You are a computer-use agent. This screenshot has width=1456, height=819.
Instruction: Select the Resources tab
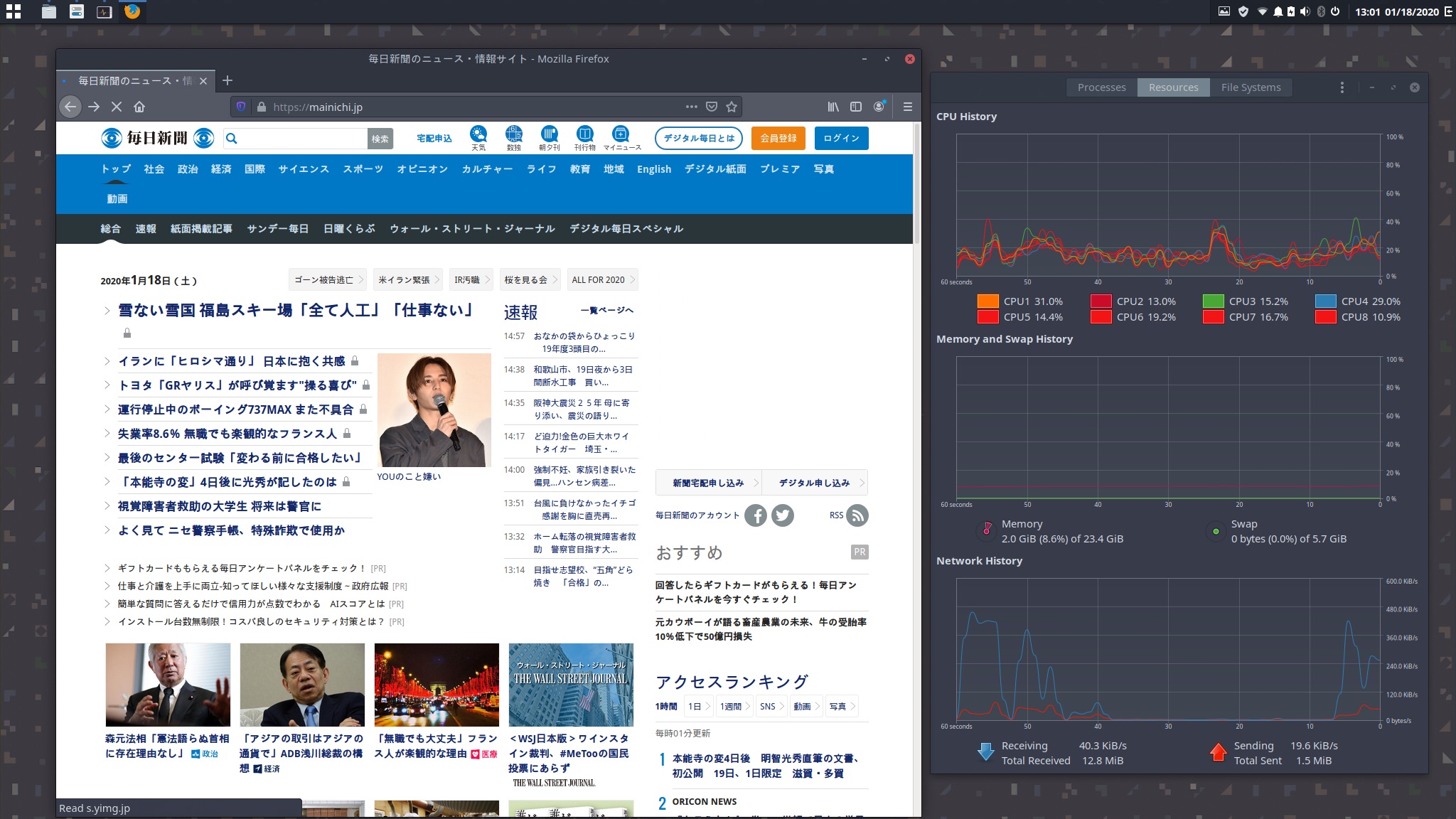click(1174, 87)
